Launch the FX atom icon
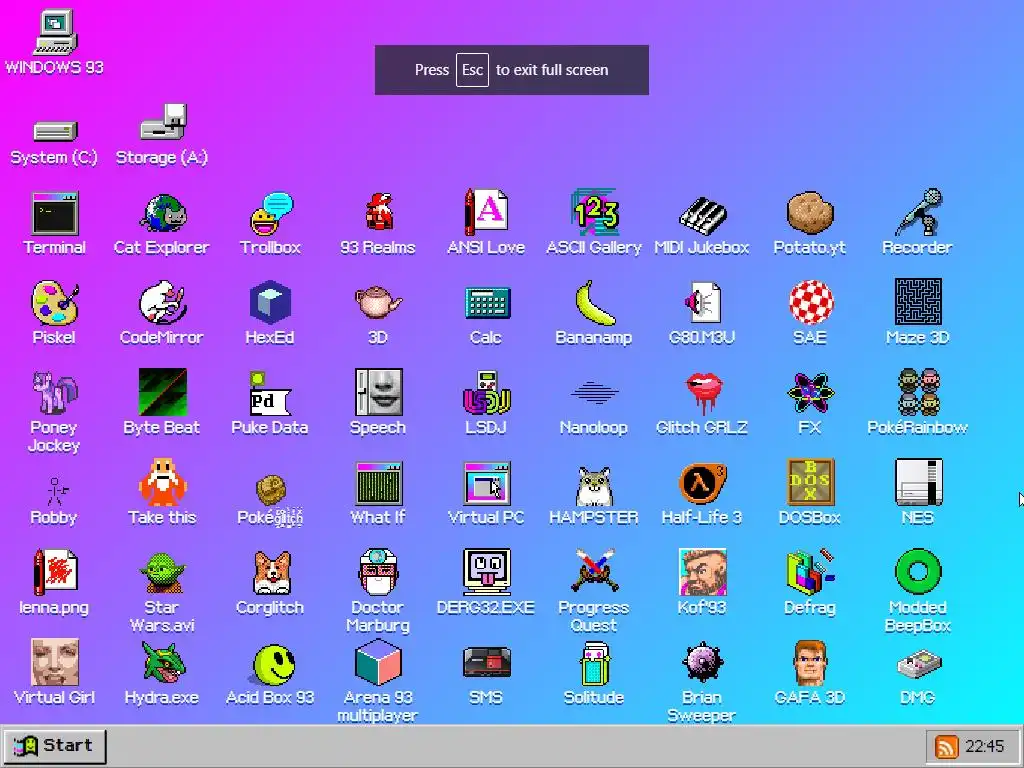This screenshot has height=768, width=1024. click(810, 393)
